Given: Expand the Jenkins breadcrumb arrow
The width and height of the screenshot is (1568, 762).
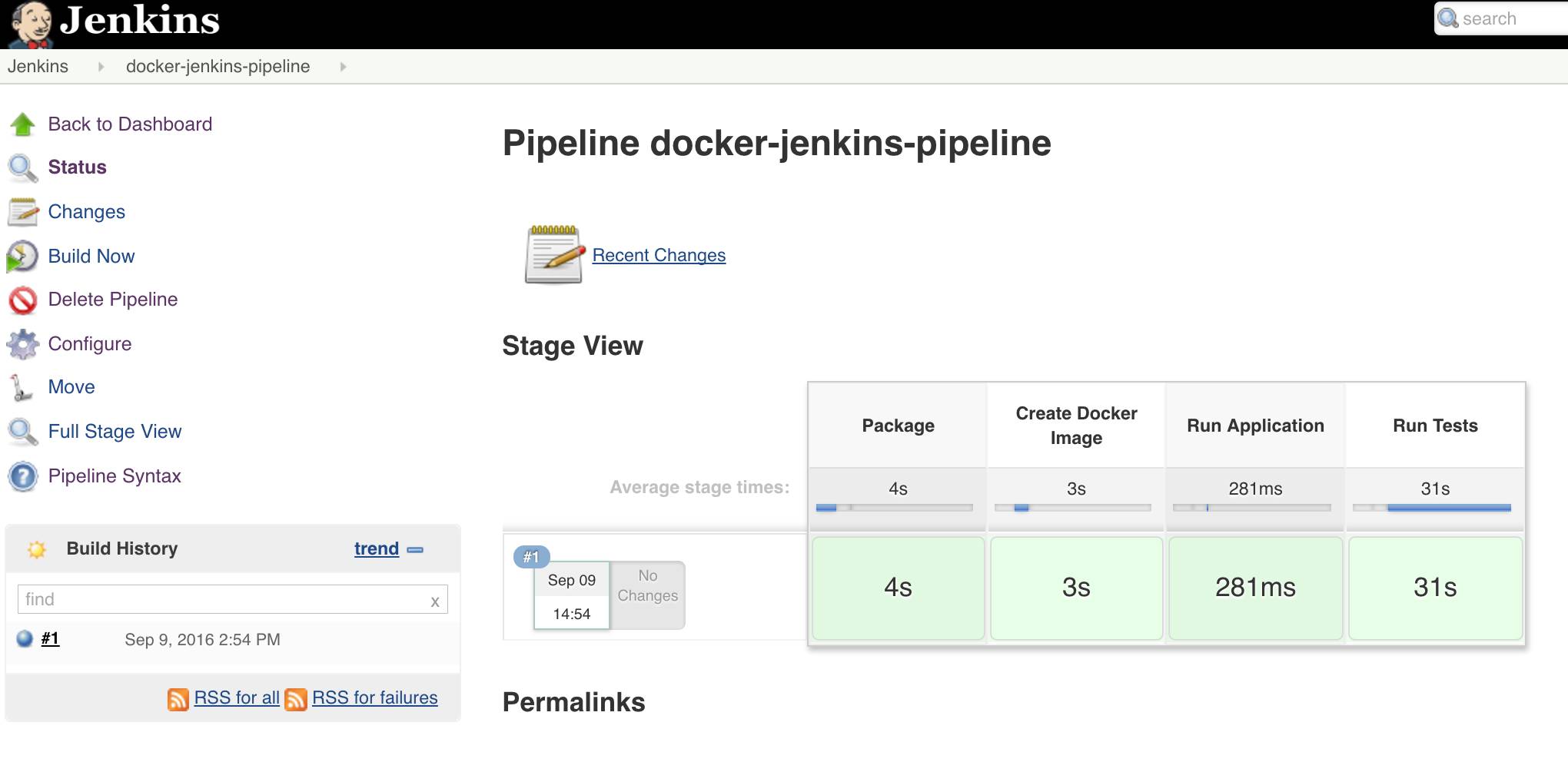Looking at the screenshot, I should pyautogui.click(x=101, y=67).
